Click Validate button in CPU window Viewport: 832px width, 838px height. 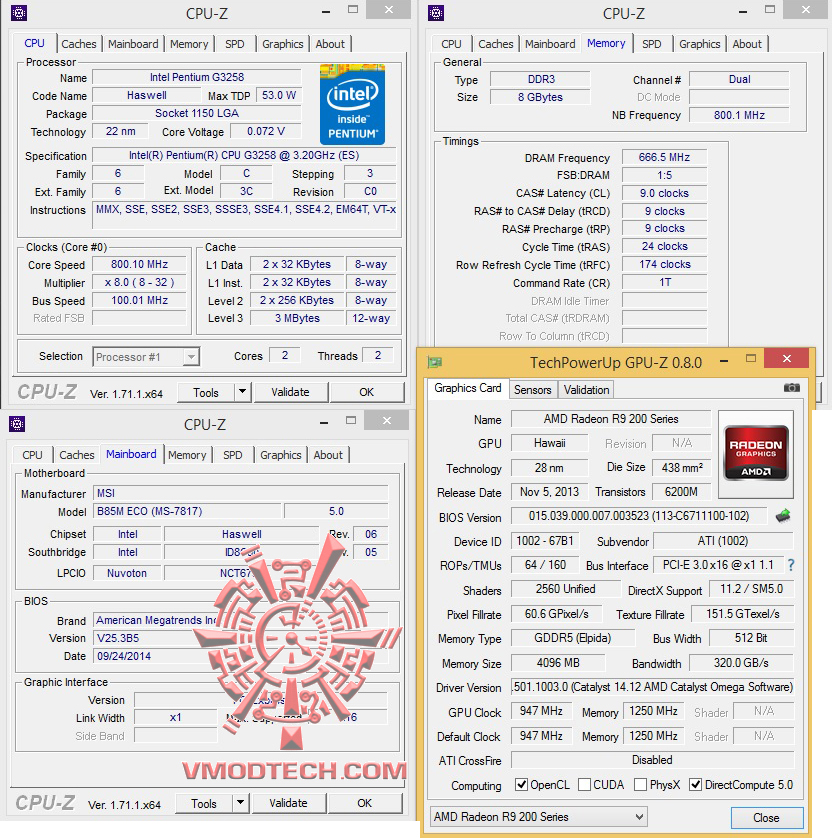290,392
